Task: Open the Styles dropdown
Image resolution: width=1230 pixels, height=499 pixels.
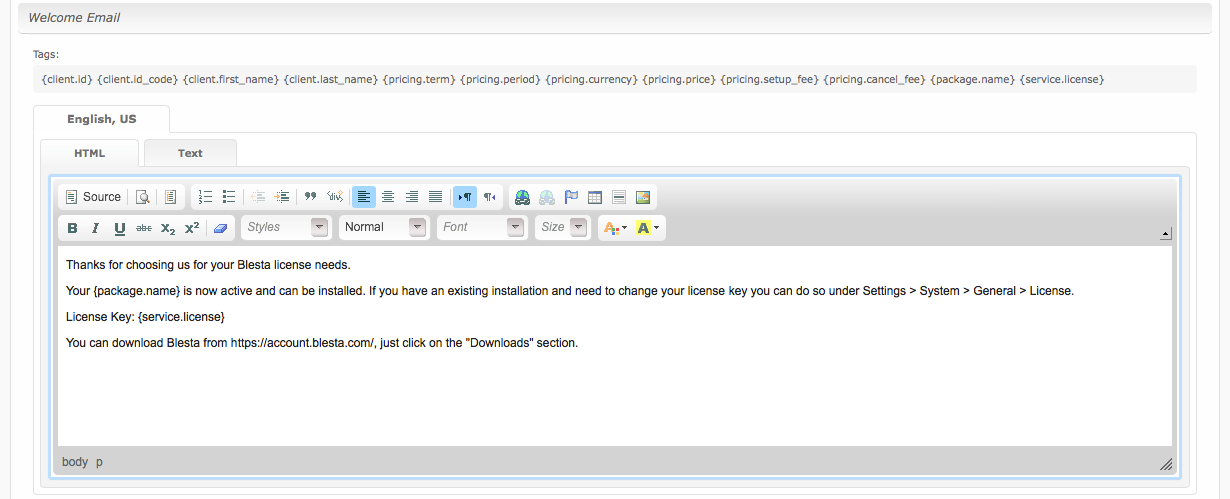Action: [286, 227]
